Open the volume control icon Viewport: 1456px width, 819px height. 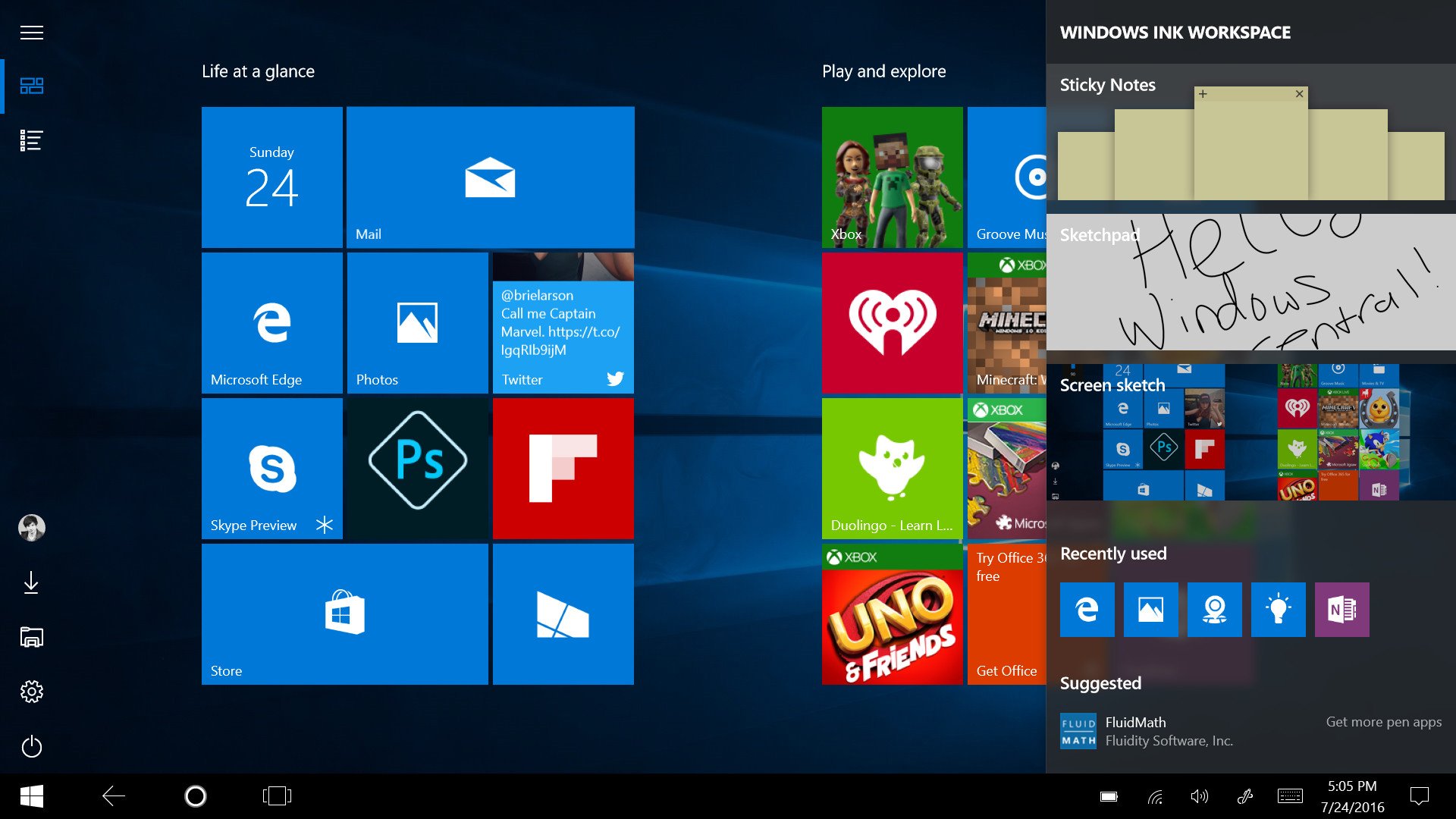(x=1199, y=796)
